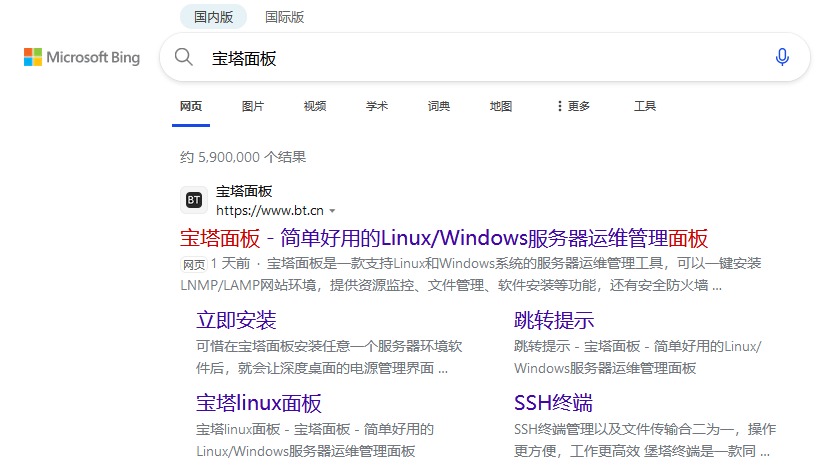Go to the 地图 tab
This screenshot has width=840, height=470.
tap(501, 106)
